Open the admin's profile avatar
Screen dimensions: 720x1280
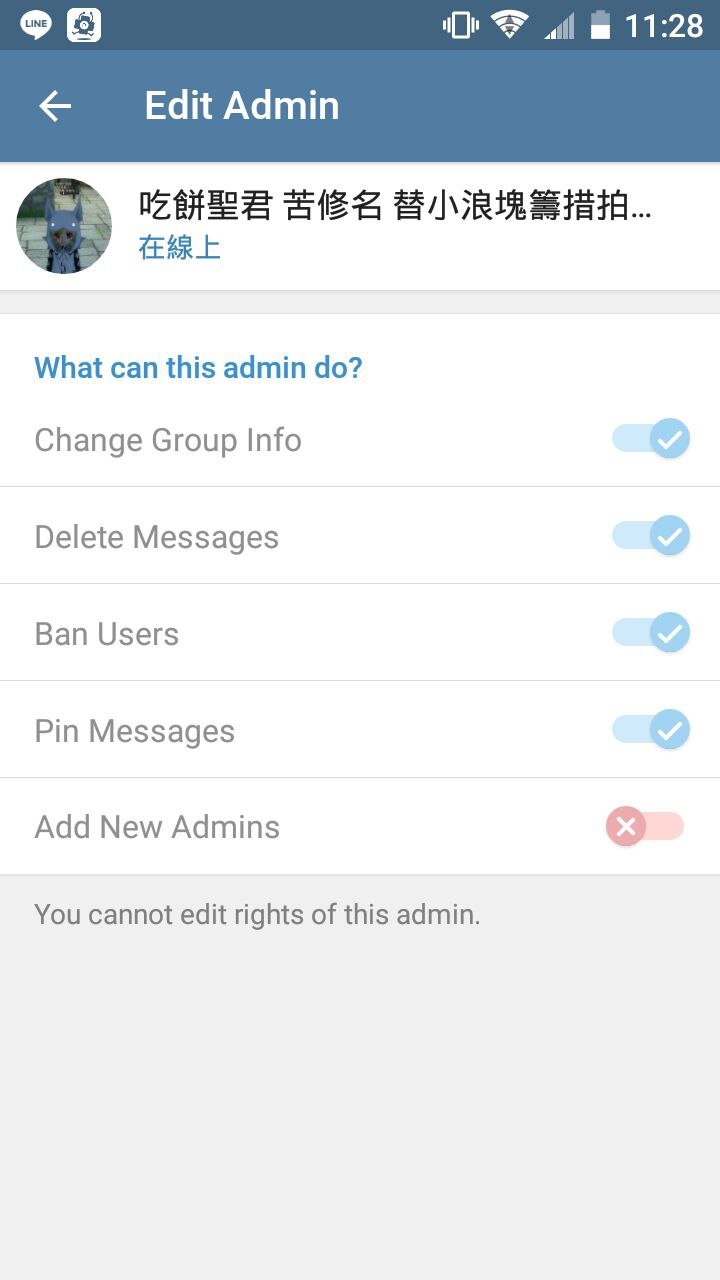(64, 227)
